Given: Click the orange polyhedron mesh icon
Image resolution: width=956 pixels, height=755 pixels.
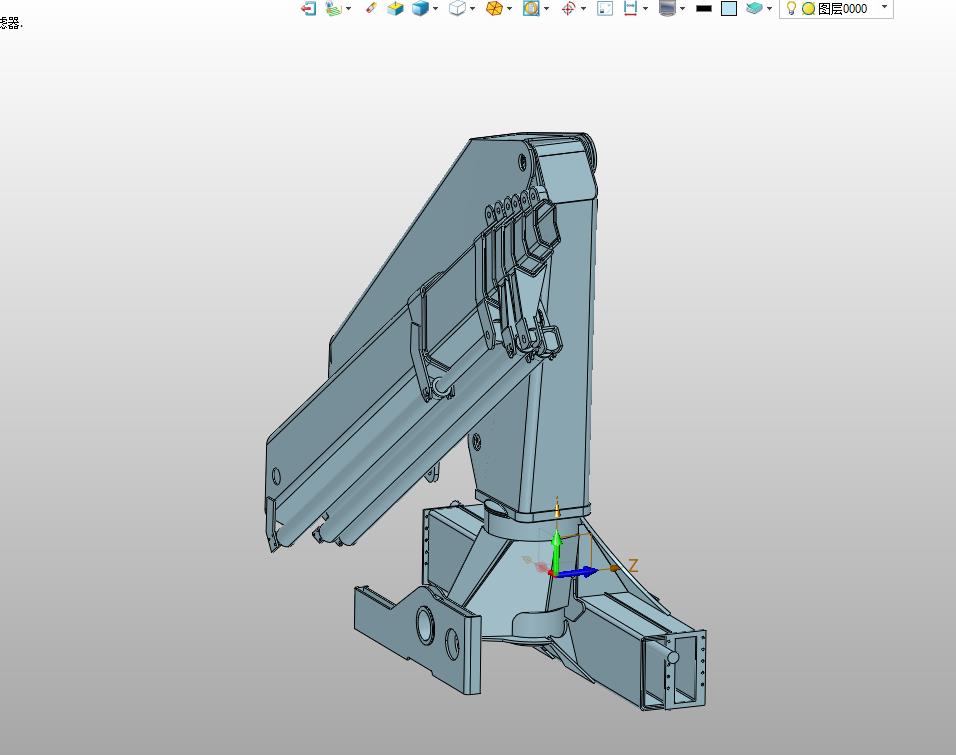Looking at the screenshot, I should click(x=494, y=9).
